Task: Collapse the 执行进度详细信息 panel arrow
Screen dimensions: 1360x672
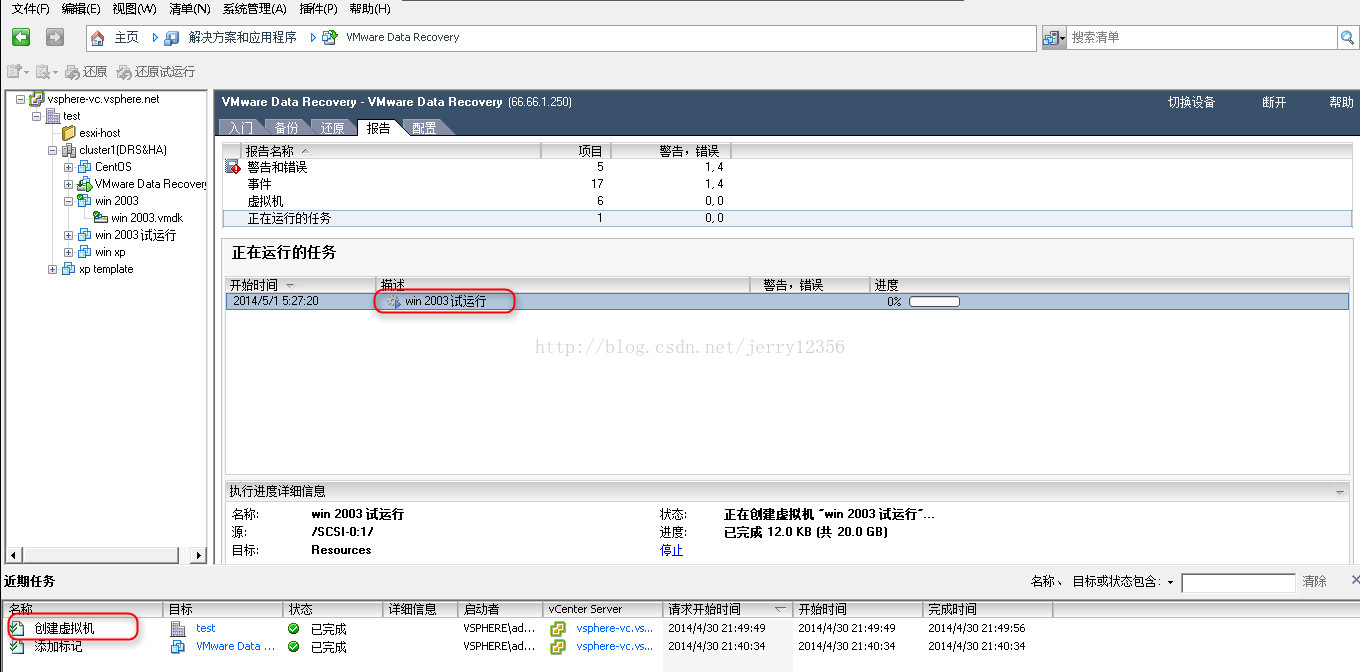Action: [1340, 492]
